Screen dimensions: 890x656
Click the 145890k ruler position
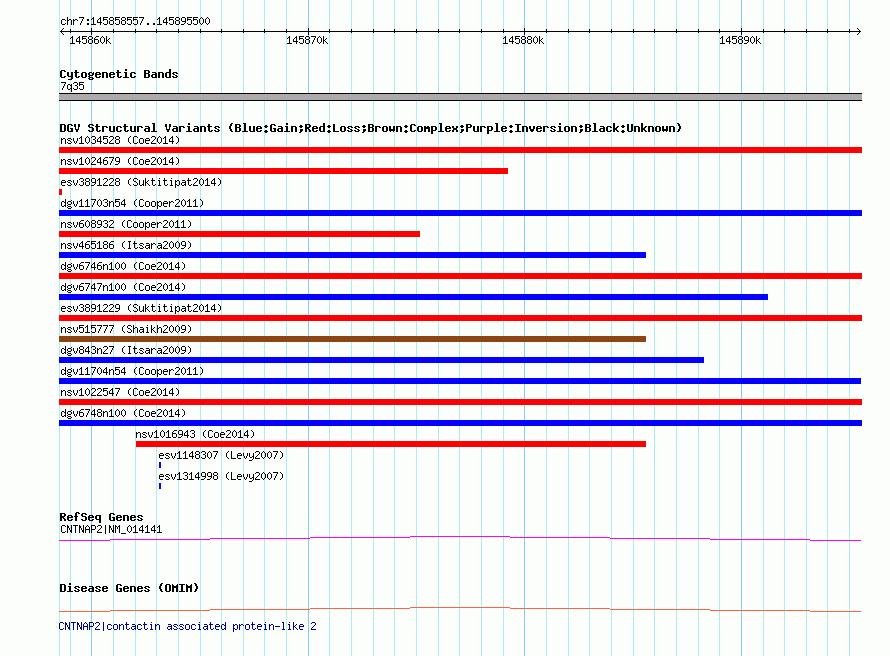[740, 40]
